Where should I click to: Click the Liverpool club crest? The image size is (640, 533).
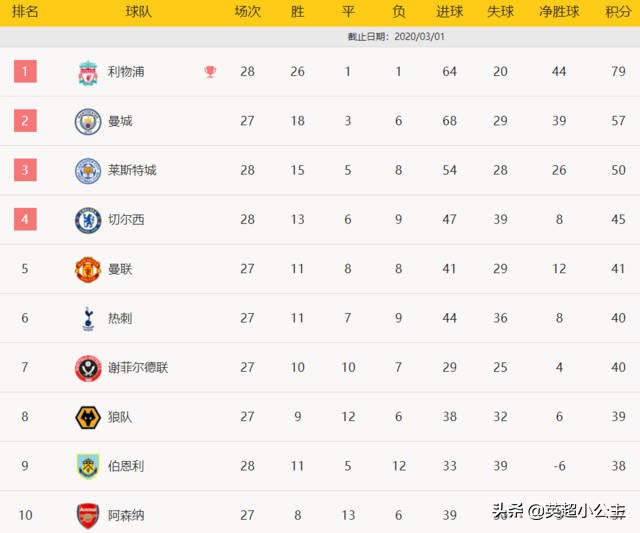(88, 73)
